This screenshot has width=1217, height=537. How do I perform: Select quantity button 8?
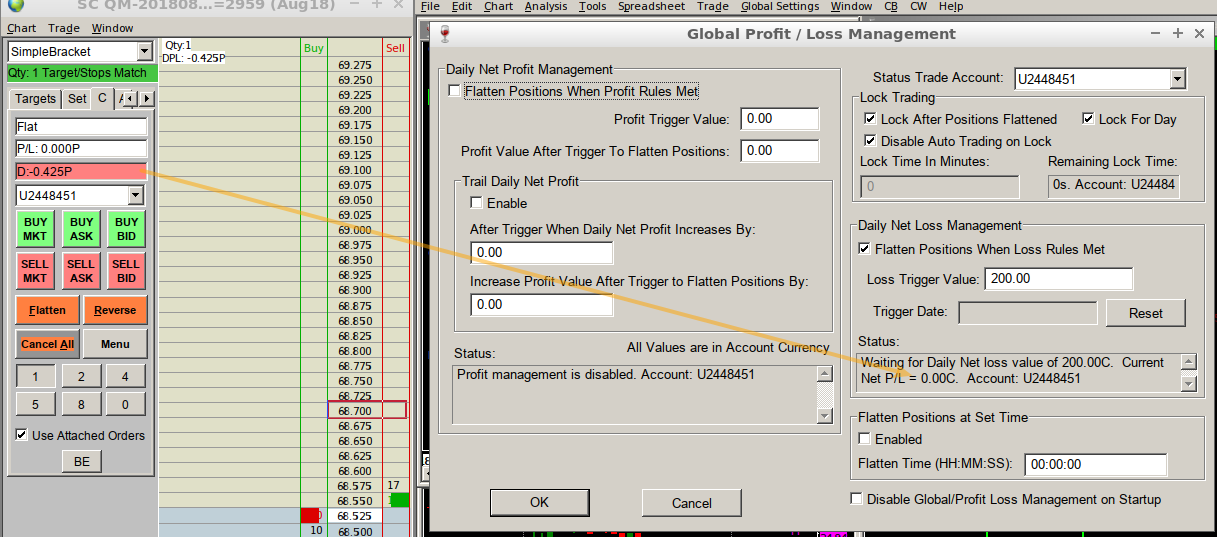tap(81, 405)
